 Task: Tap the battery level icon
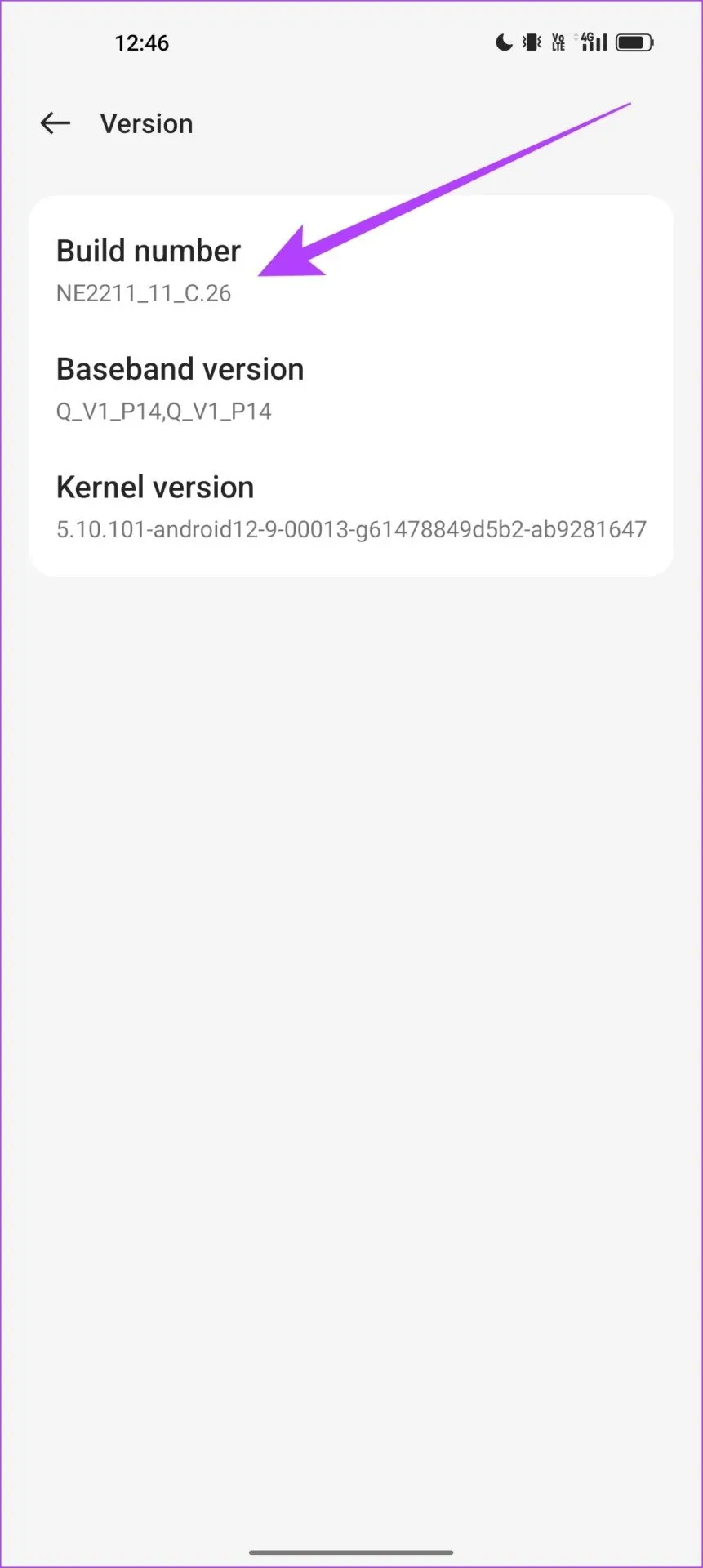tap(635, 42)
